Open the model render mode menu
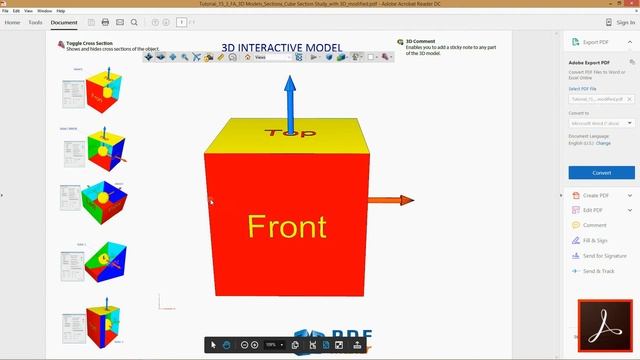Image resolution: width=640 pixels, height=360 pixels. pos(341,57)
